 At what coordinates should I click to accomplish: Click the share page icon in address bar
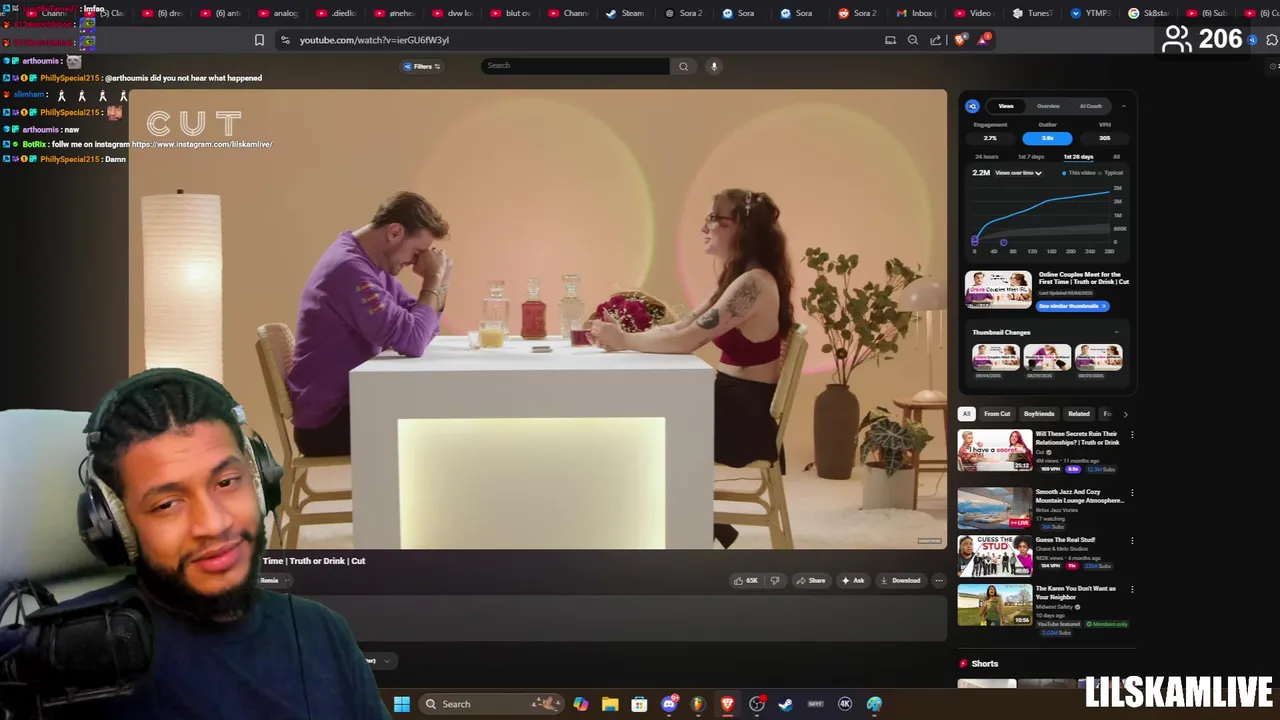[936, 40]
